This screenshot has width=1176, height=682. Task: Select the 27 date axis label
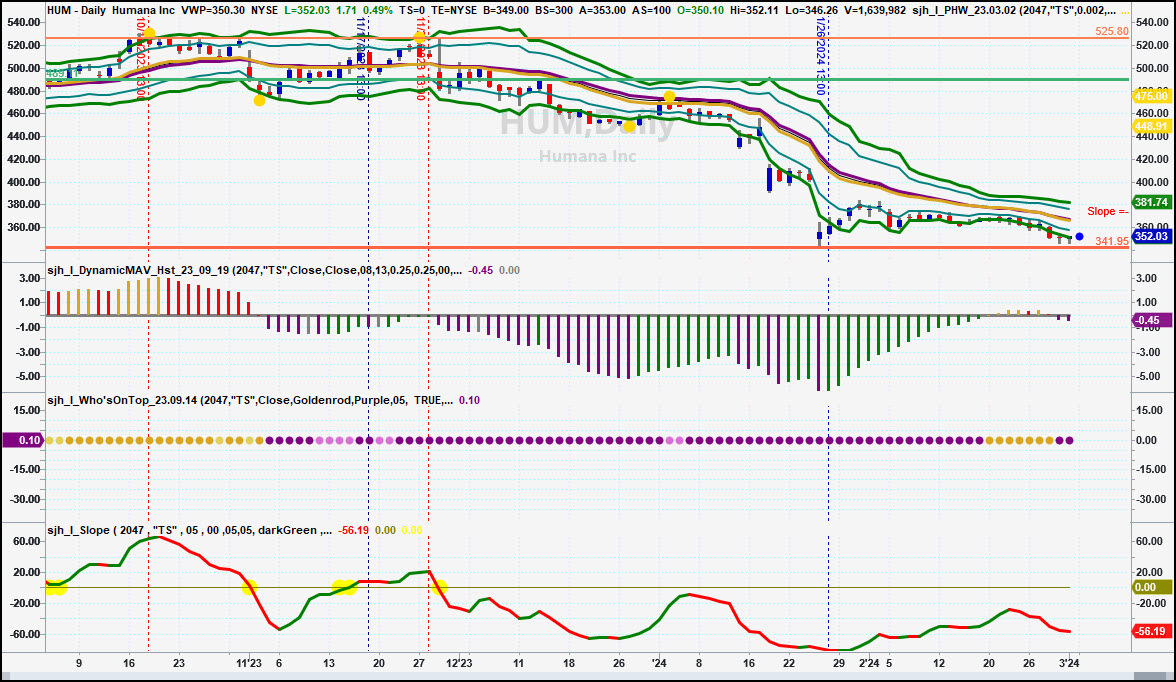click(x=419, y=663)
